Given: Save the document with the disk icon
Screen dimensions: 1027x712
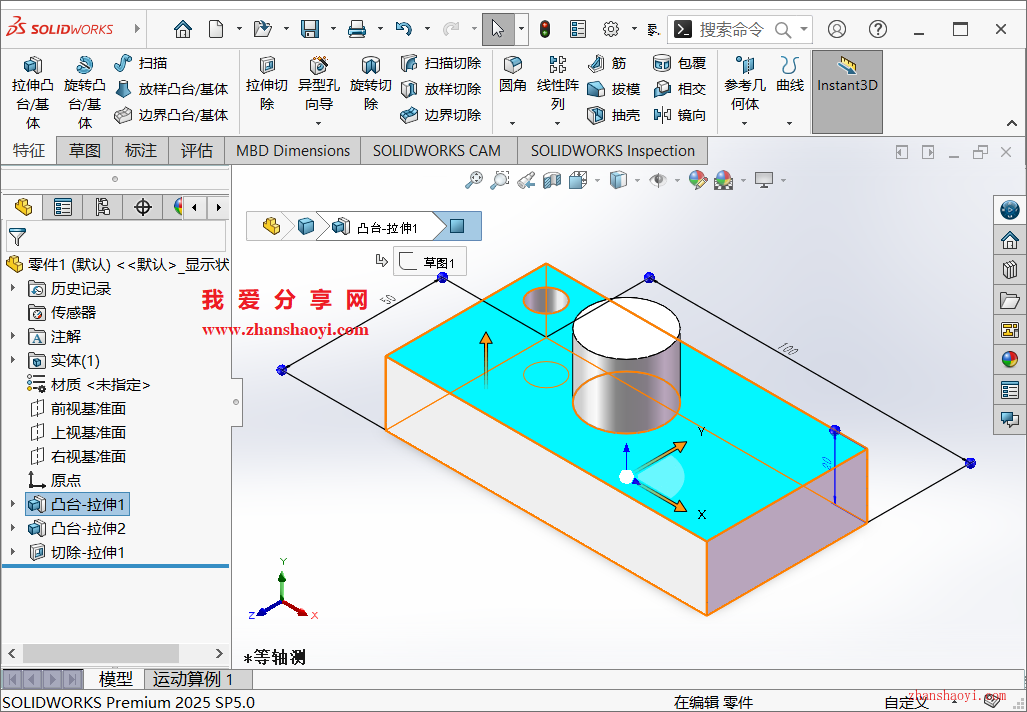Looking at the screenshot, I should pos(310,29).
